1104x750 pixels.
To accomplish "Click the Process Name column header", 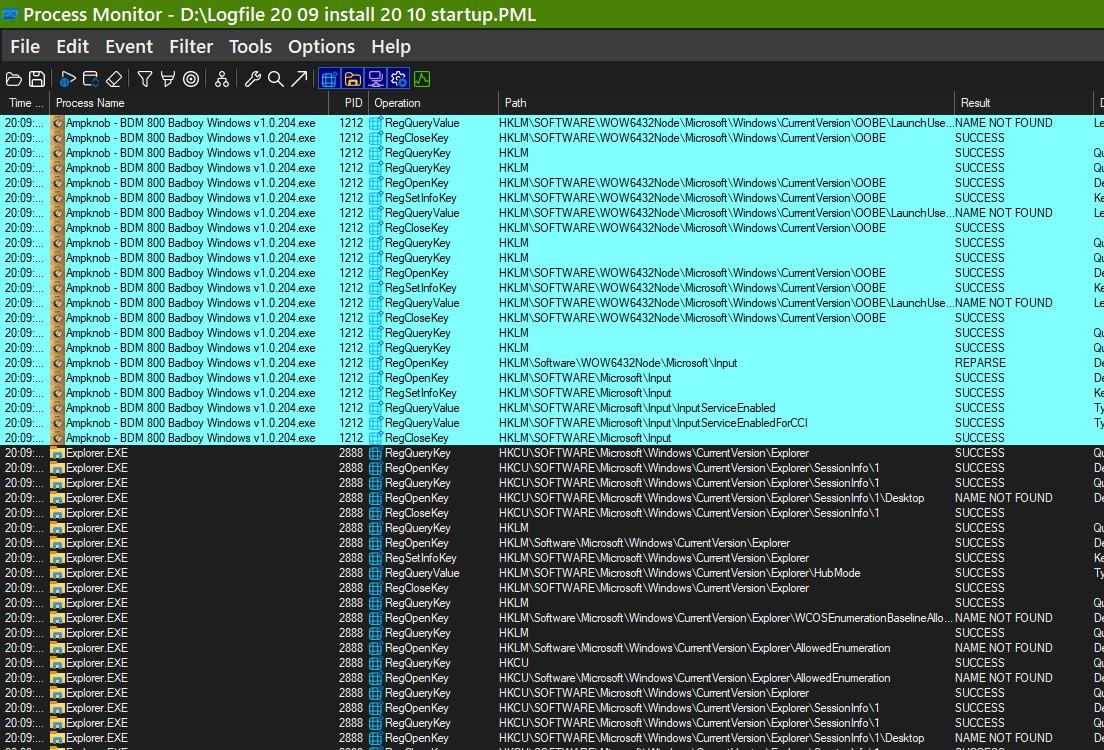I will [x=189, y=103].
